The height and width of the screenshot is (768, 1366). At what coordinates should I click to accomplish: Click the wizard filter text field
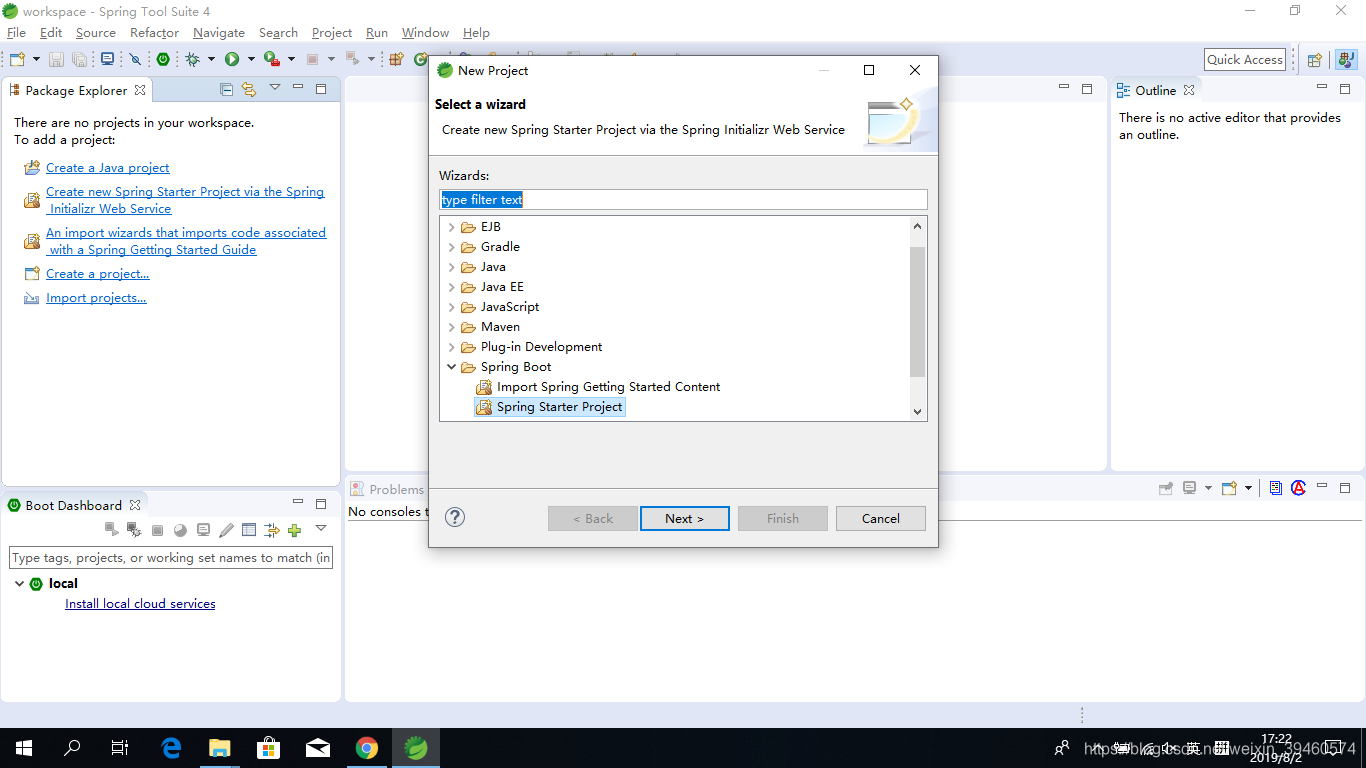click(x=683, y=200)
